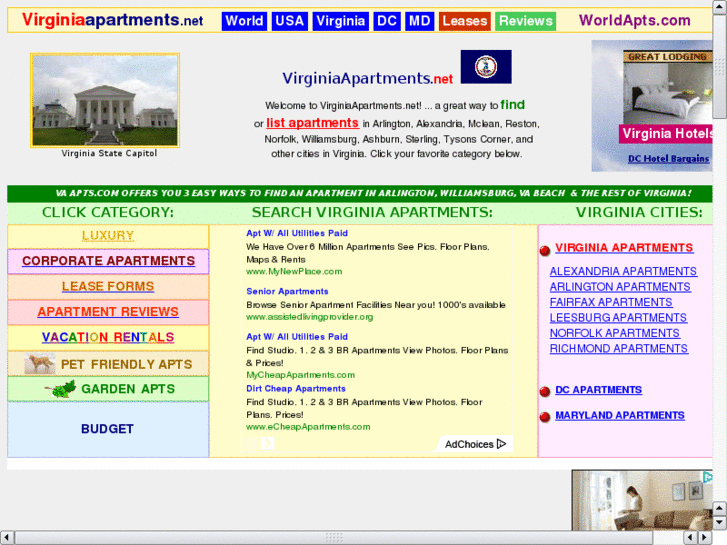The image size is (727, 545).
Task: Open the Virginia State Capitol photo
Action: [x=105, y=100]
